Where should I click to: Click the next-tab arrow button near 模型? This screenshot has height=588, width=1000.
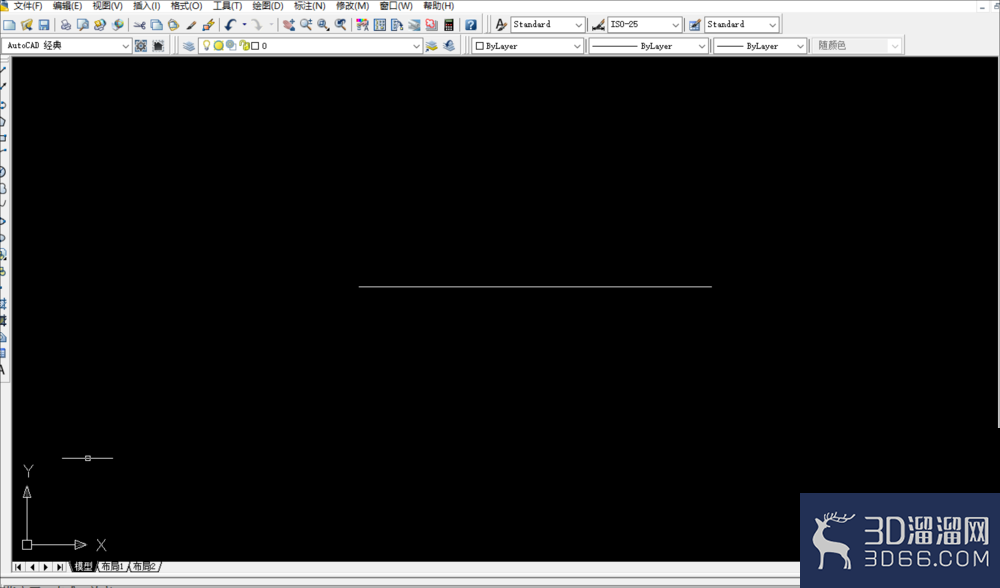click(46, 567)
